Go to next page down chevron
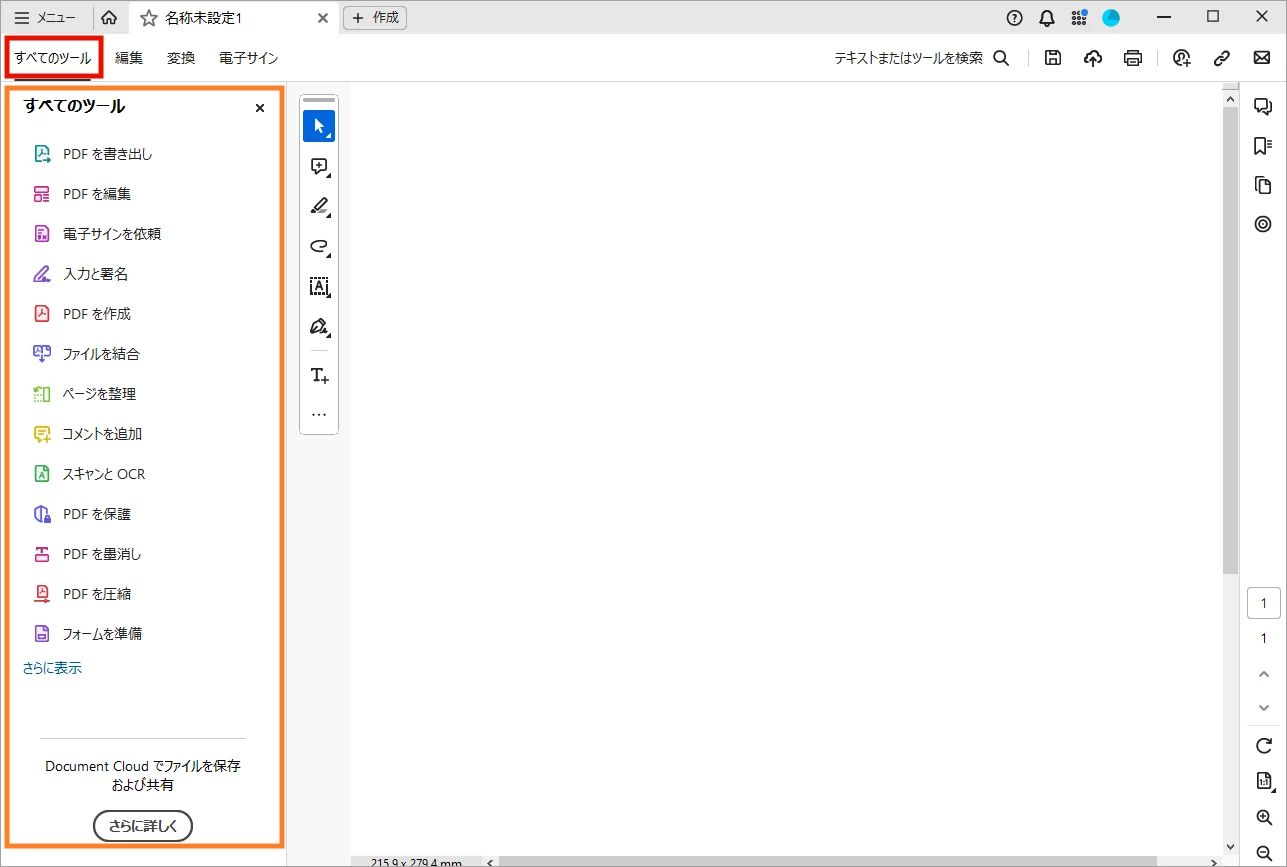The image size is (1287, 867). click(x=1263, y=708)
